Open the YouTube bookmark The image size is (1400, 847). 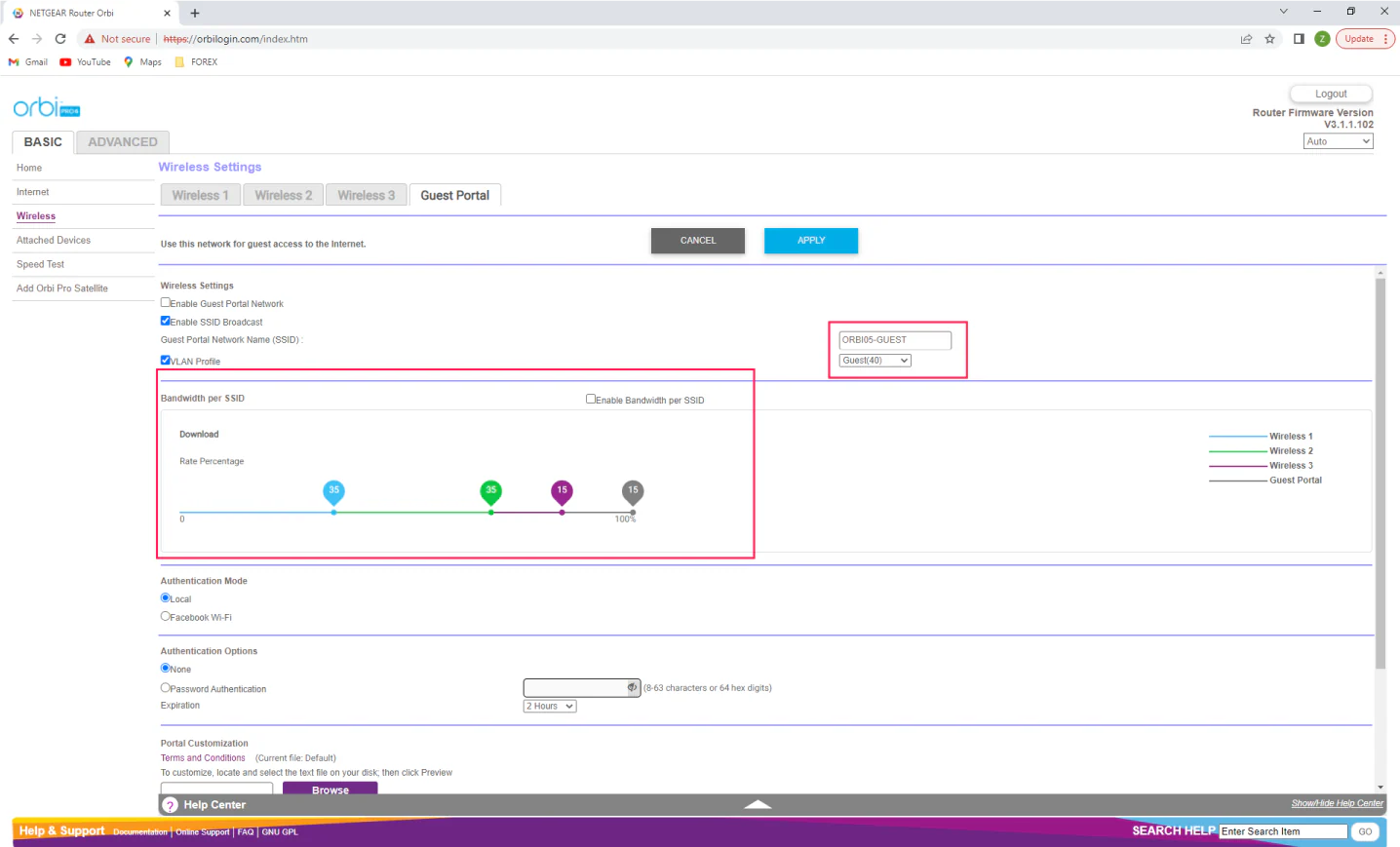click(85, 62)
